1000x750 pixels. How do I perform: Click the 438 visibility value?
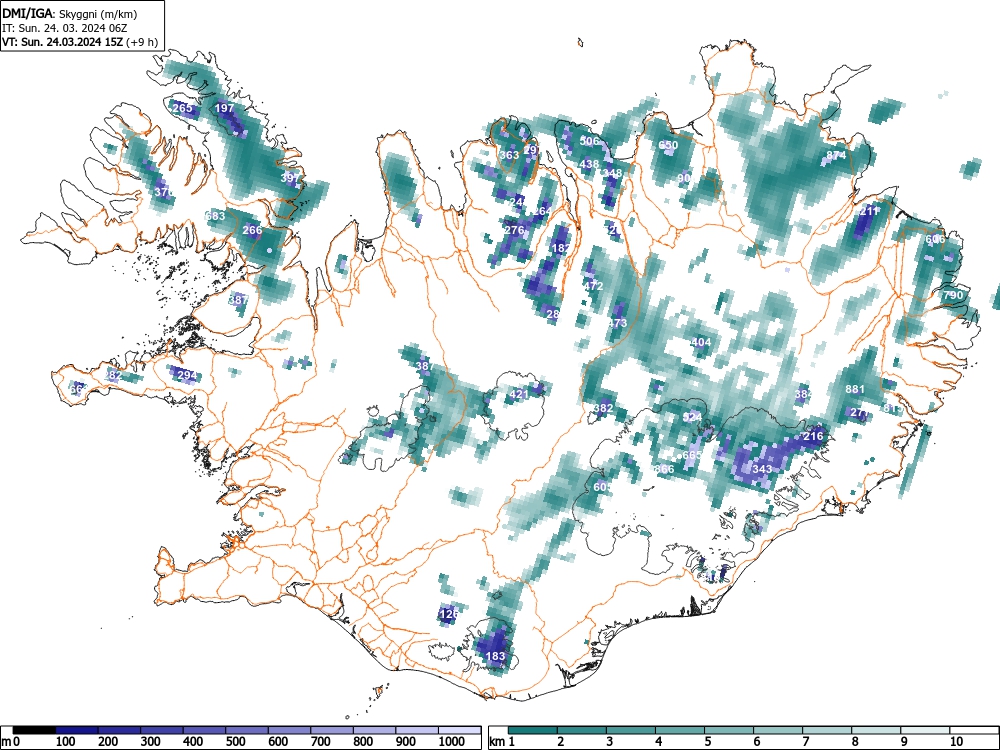(589, 164)
